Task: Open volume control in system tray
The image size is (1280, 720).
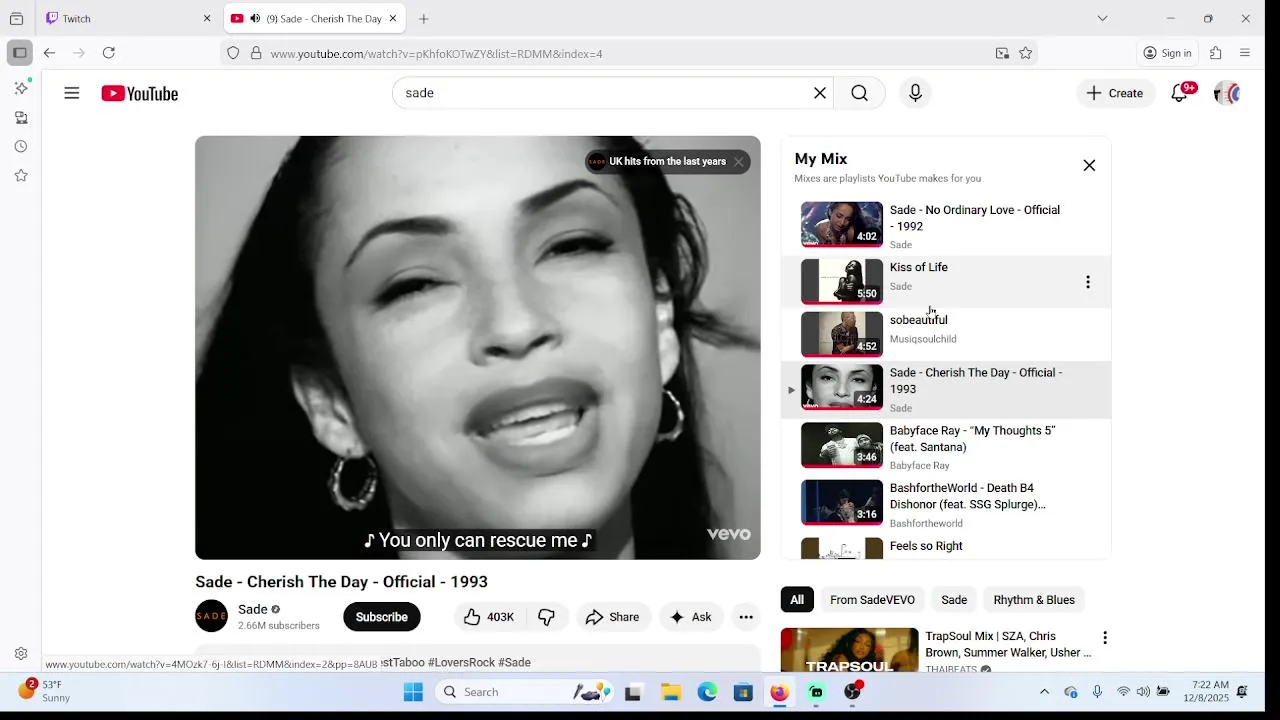Action: pyautogui.click(x=1143, y=692)
